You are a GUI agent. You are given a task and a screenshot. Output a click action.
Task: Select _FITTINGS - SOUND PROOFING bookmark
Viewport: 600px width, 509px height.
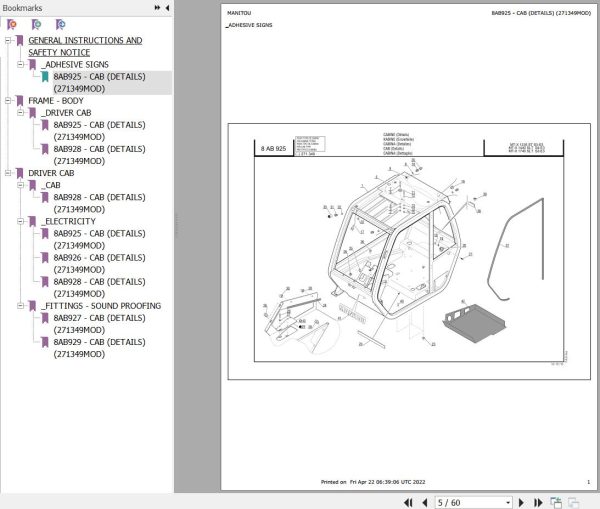(x=101, y=306)
